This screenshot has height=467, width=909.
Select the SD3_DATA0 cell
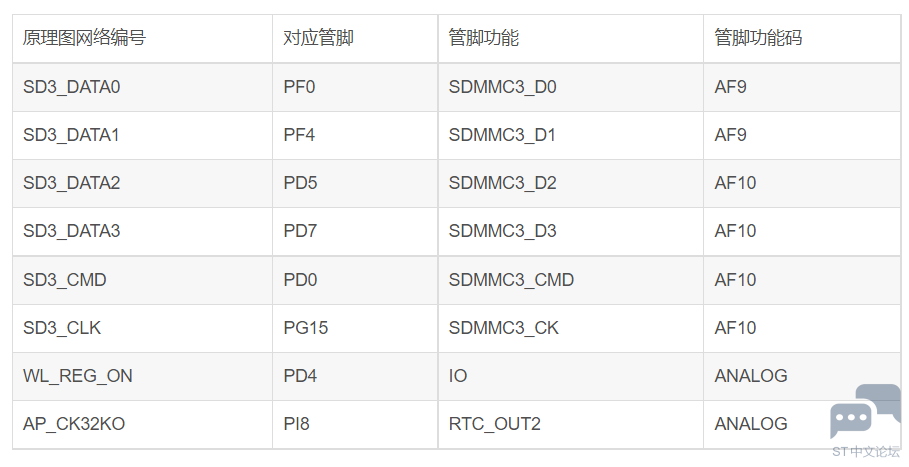(x=143, y=87)
